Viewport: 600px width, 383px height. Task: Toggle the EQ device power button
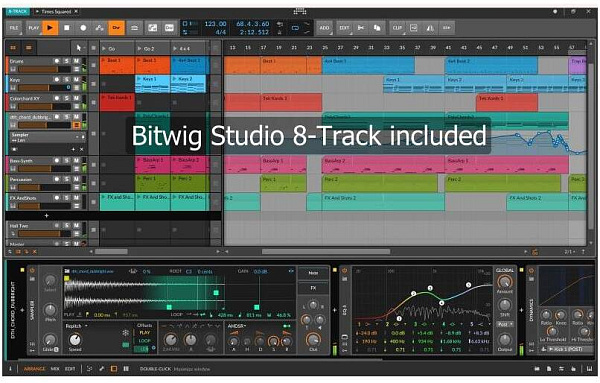[344, 271]
